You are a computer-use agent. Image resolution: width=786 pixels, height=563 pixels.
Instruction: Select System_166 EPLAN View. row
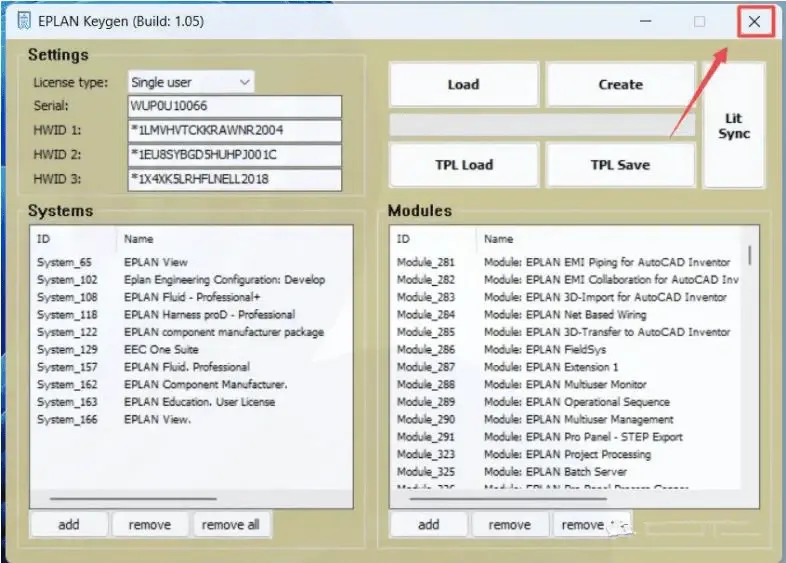[191, 420]
